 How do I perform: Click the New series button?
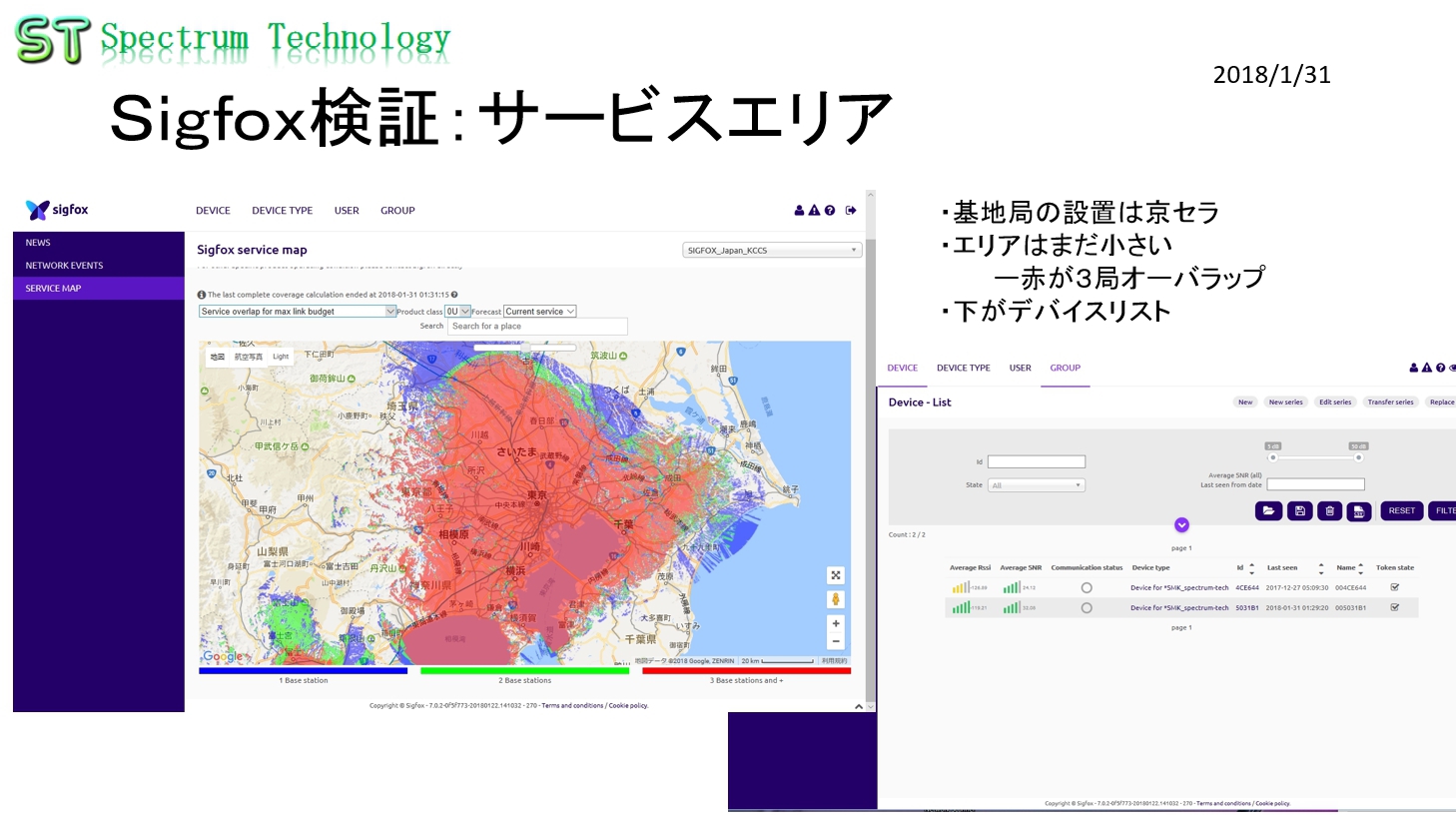pyautogui.click(x=1286, y=403)
